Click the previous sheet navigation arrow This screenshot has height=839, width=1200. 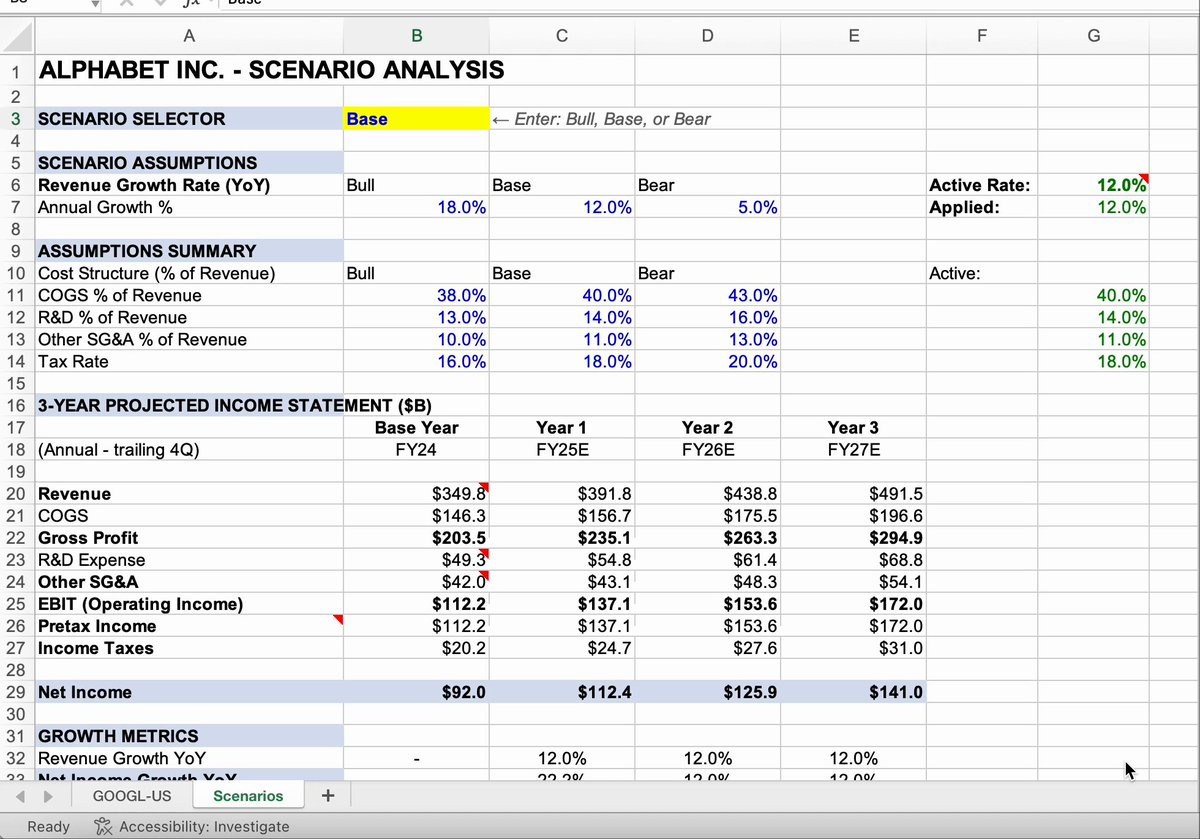(22, 797)
